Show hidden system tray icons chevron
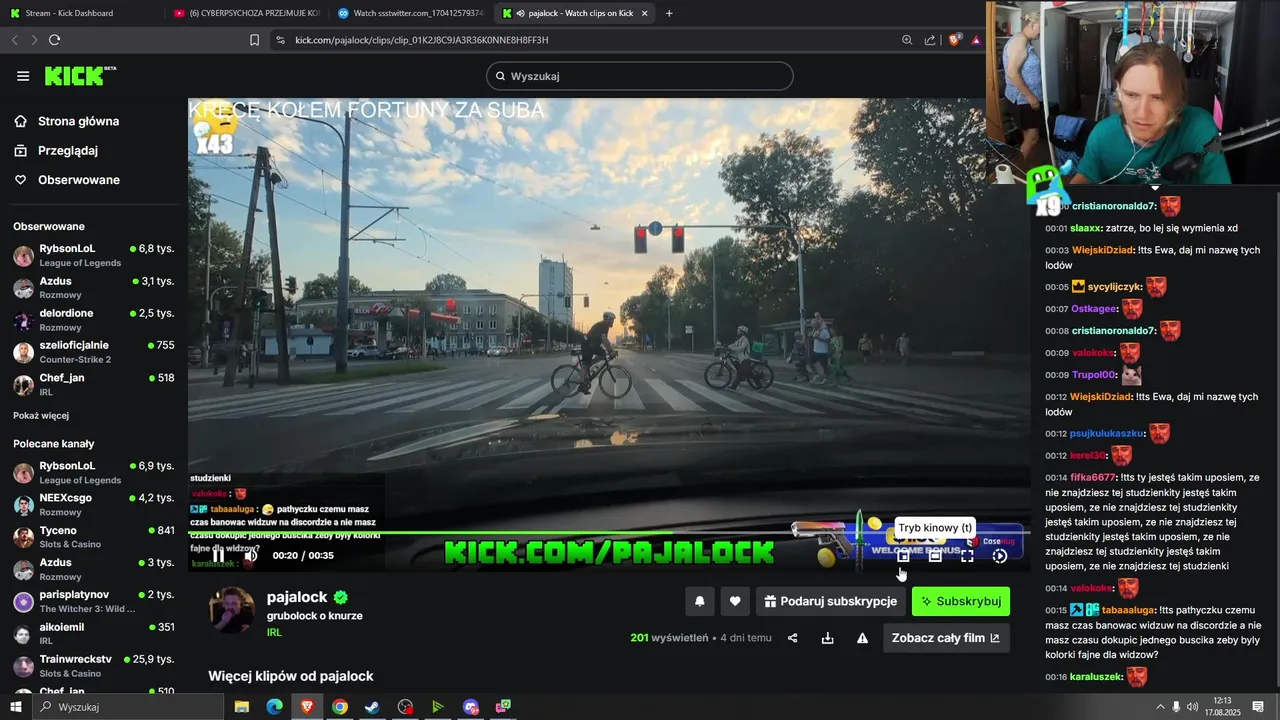 pos(1160,707)
